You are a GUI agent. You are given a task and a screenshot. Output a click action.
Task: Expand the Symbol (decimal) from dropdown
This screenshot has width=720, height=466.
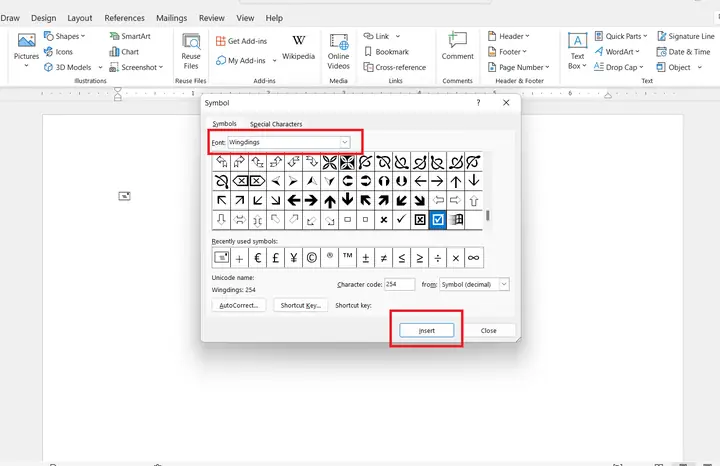click(504, 285)
